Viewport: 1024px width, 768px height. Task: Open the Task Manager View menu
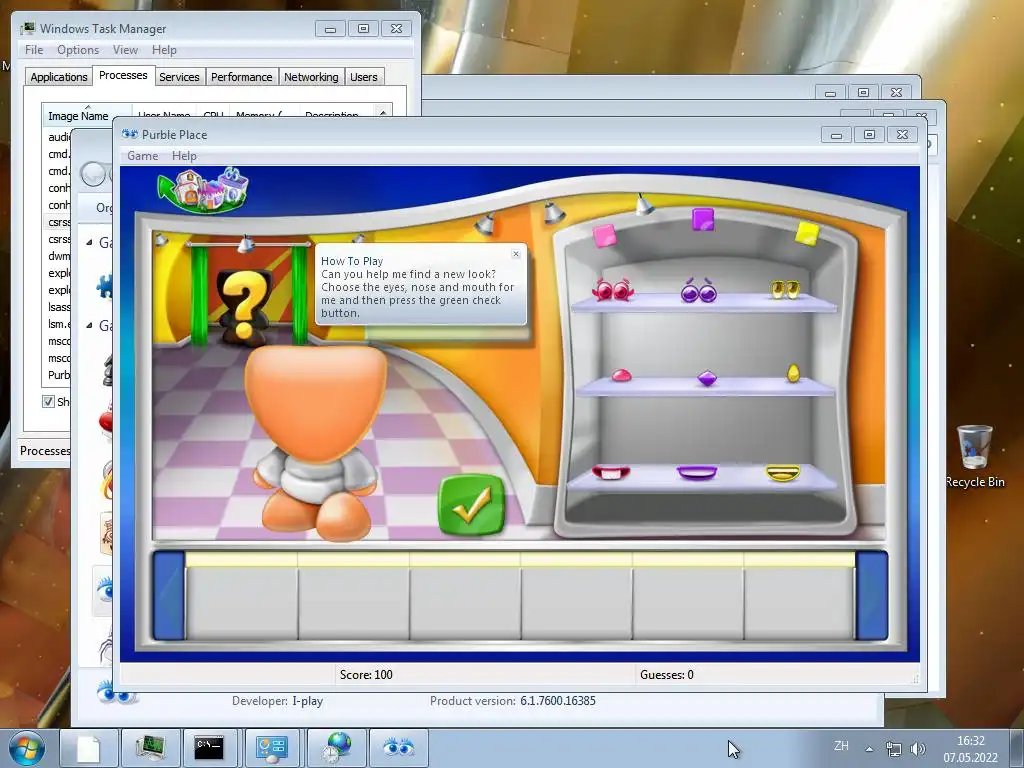(125, 50)
